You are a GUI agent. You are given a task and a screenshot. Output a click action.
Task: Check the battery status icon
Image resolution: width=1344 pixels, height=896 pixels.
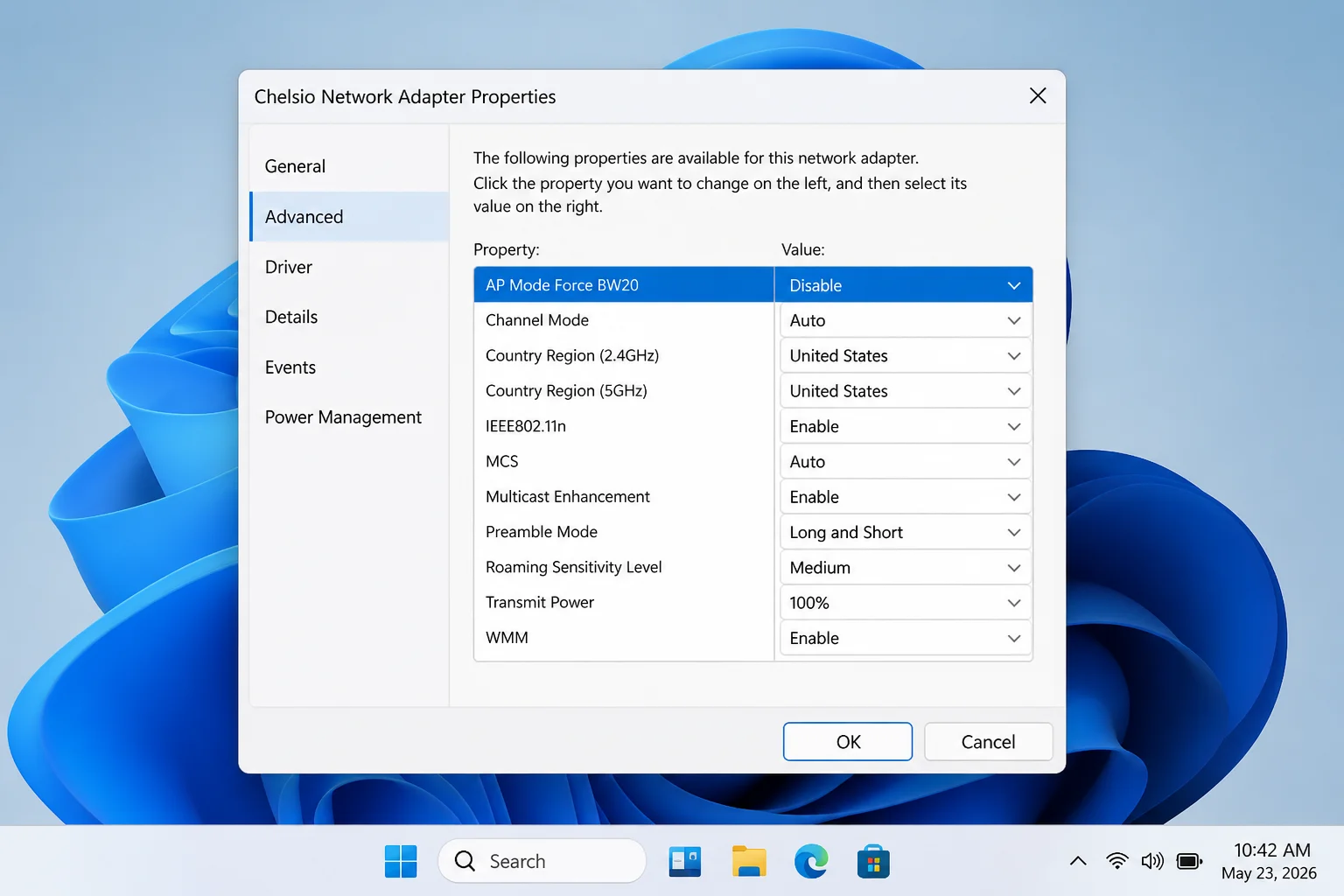click(1190, 861)
